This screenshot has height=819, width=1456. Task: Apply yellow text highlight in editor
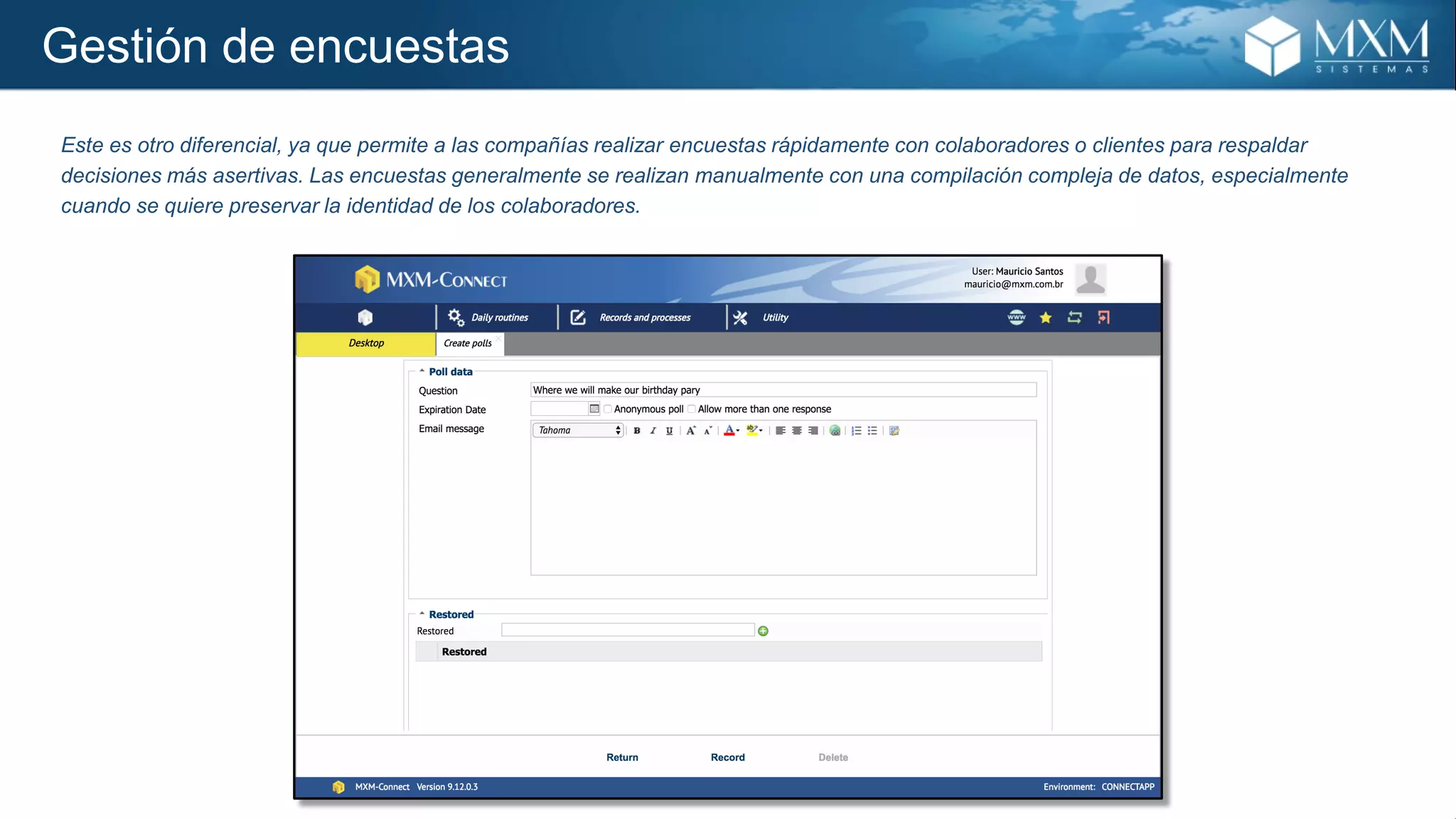point(751,430)
